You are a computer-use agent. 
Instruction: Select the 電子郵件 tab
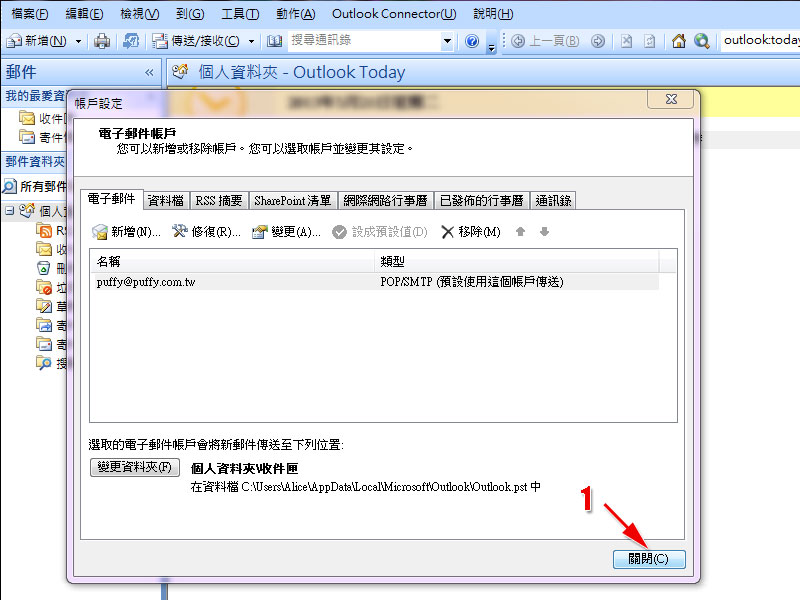coord(111,199)
